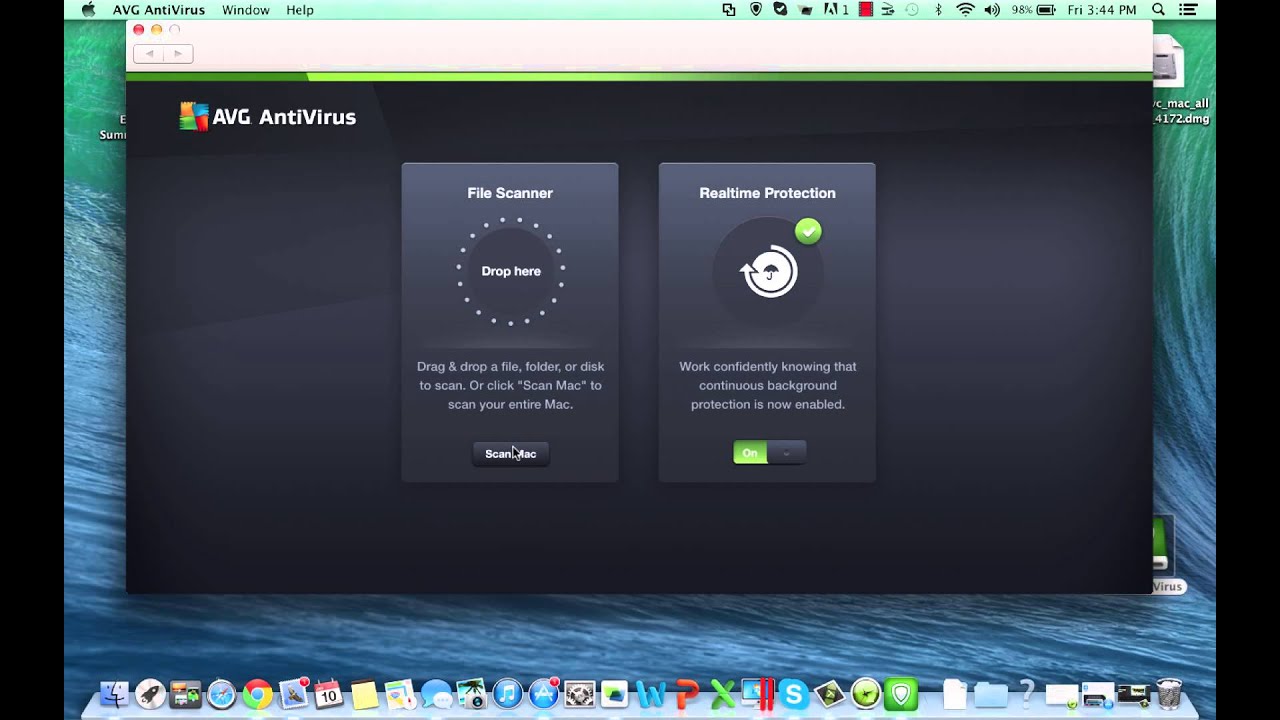
Task: Click the Realtime Protection heading
Action: click(767, 193)
